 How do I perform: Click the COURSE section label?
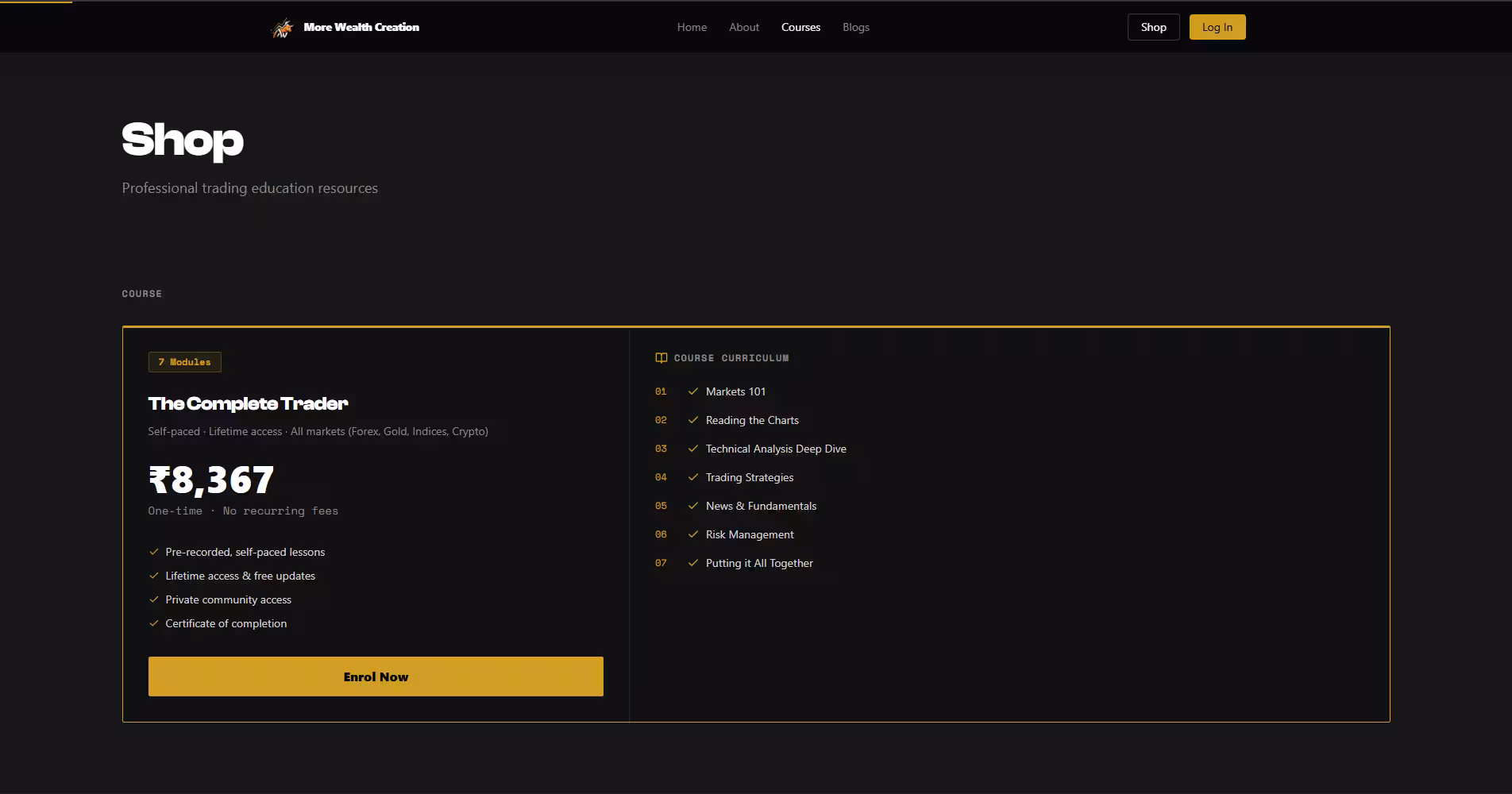coord(142,294)
